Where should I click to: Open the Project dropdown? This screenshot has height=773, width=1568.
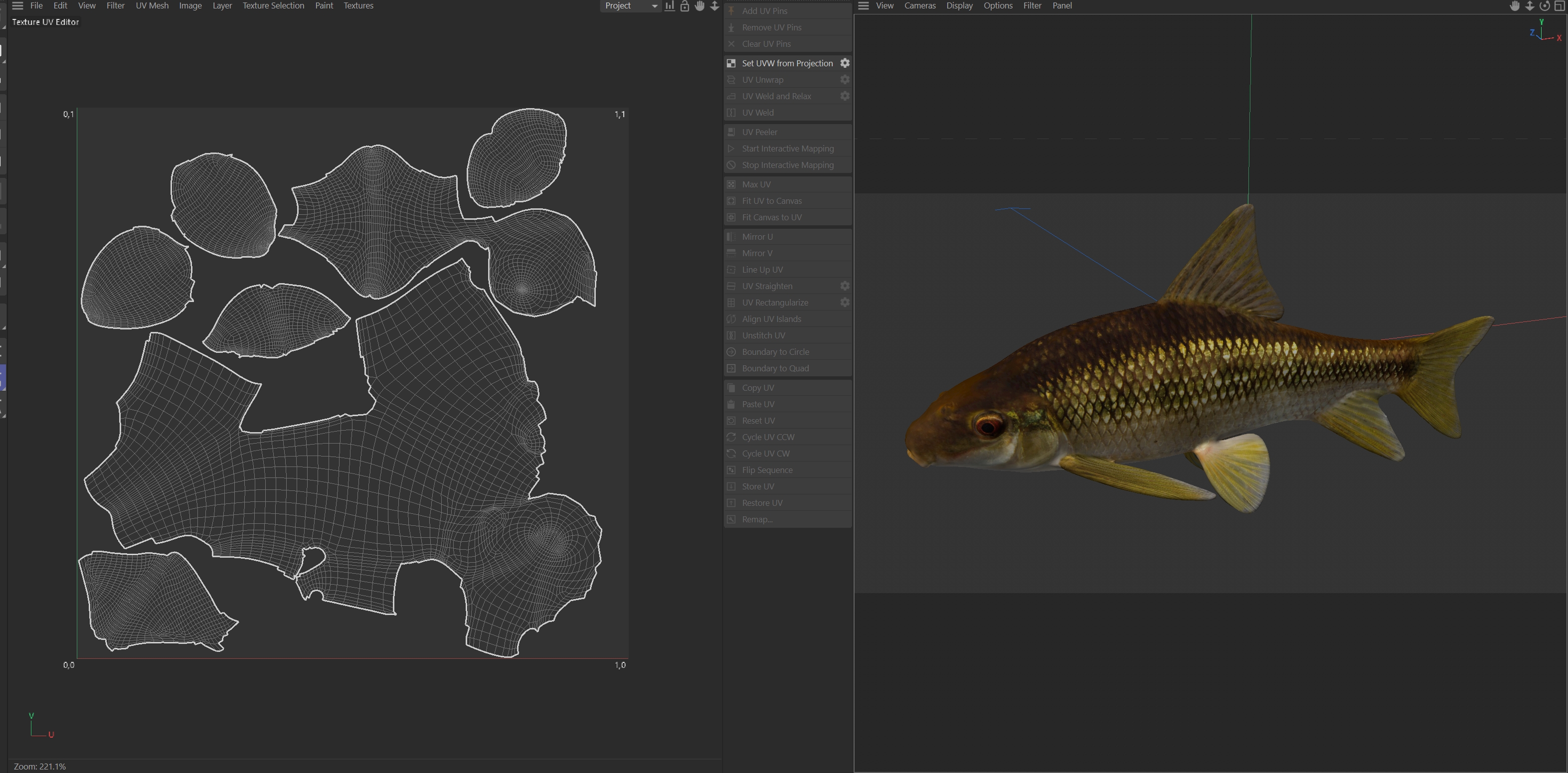coord(631,5)
